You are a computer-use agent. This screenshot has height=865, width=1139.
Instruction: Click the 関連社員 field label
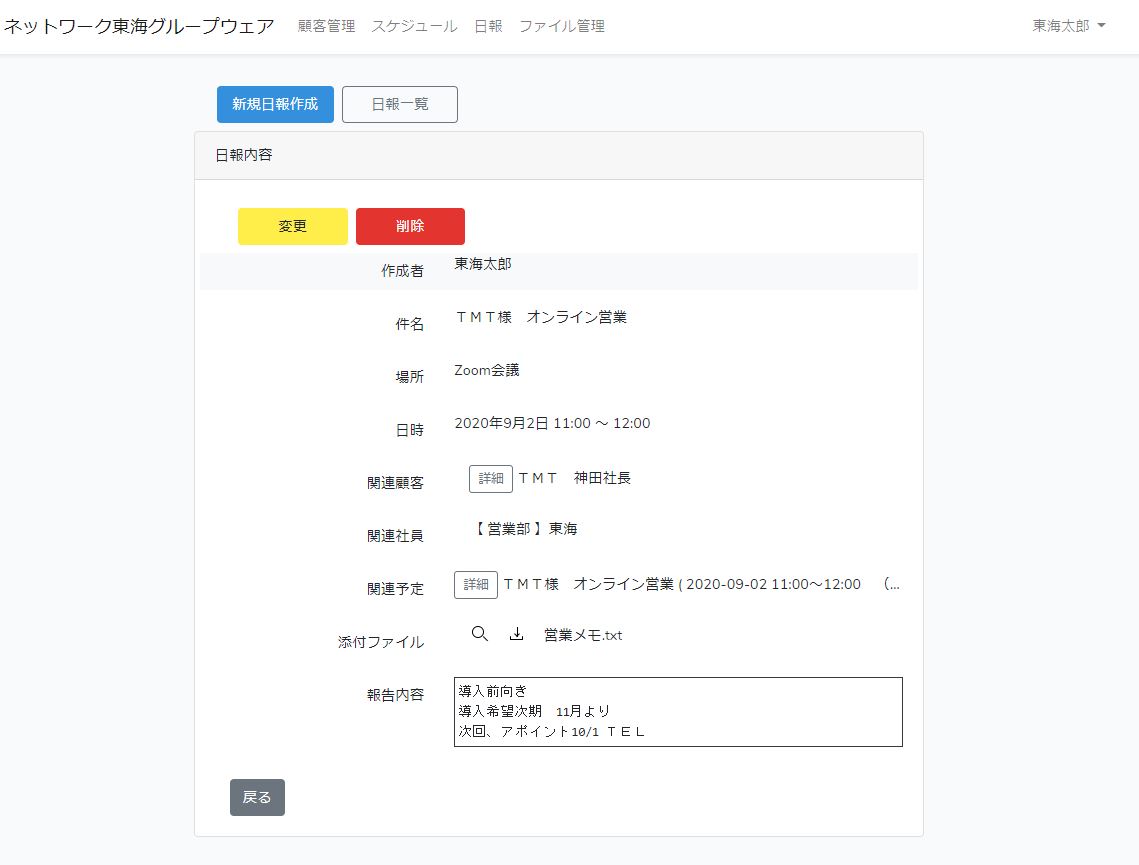click(395, 536)
